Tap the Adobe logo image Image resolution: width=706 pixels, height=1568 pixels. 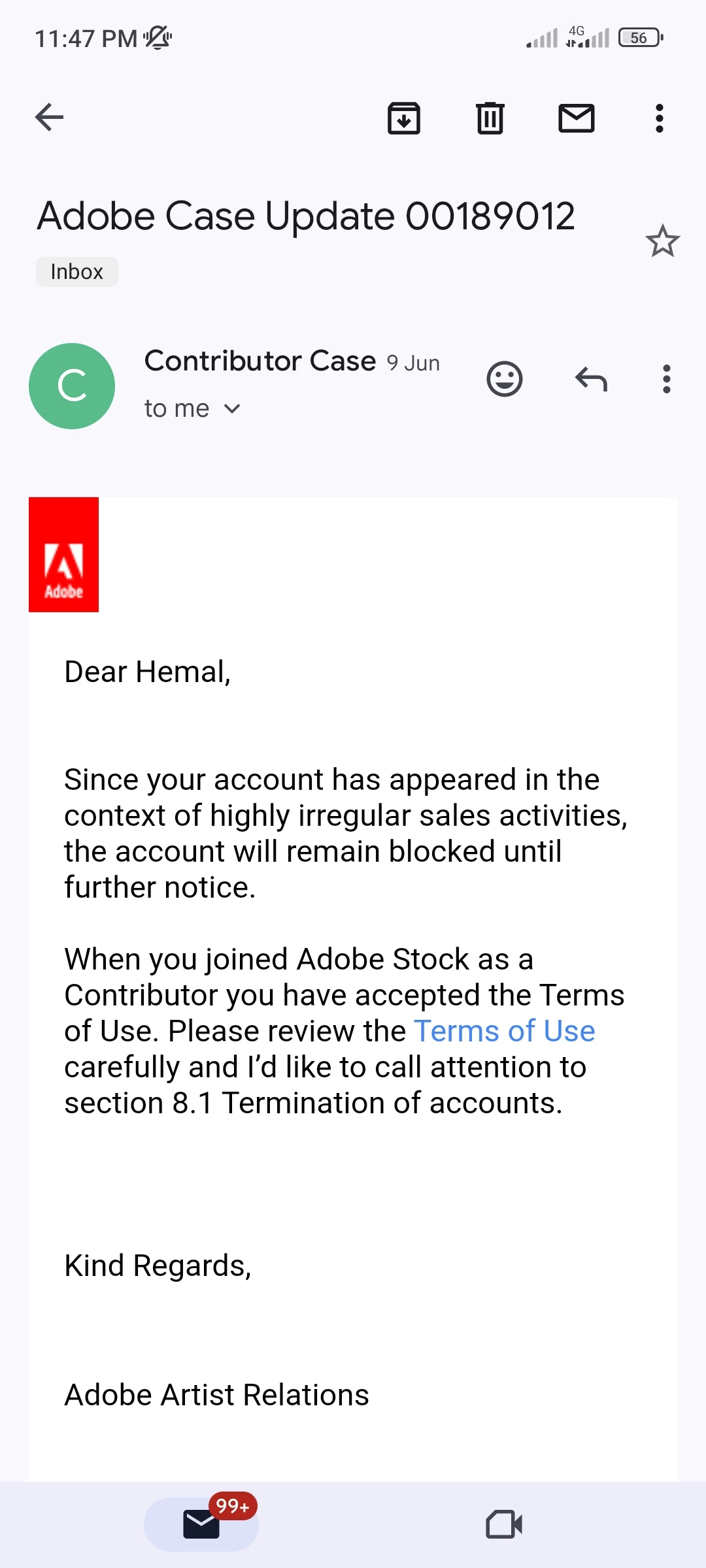[x=64, y=555]
